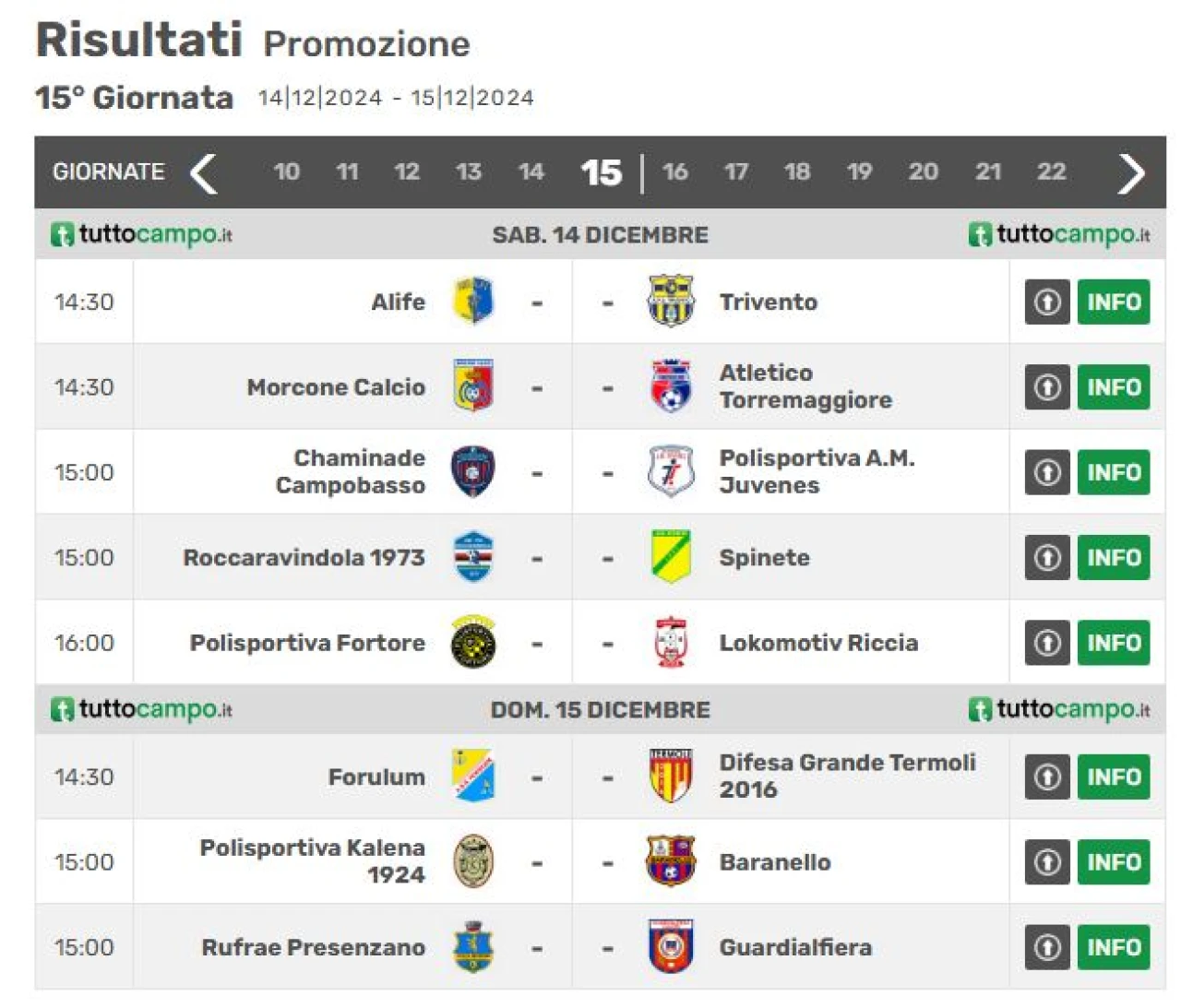Click the Polisportiva Fortore round logo
The image size is (1181, 1008).
[473, 643]
